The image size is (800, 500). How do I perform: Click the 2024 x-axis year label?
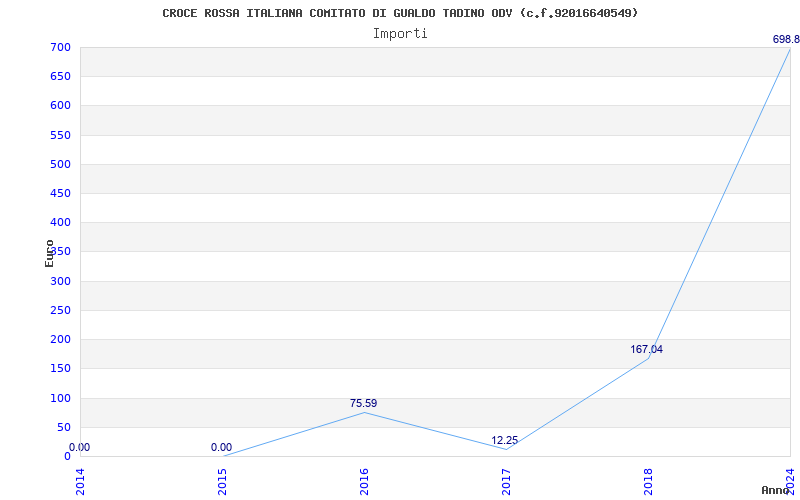(790, 482)
